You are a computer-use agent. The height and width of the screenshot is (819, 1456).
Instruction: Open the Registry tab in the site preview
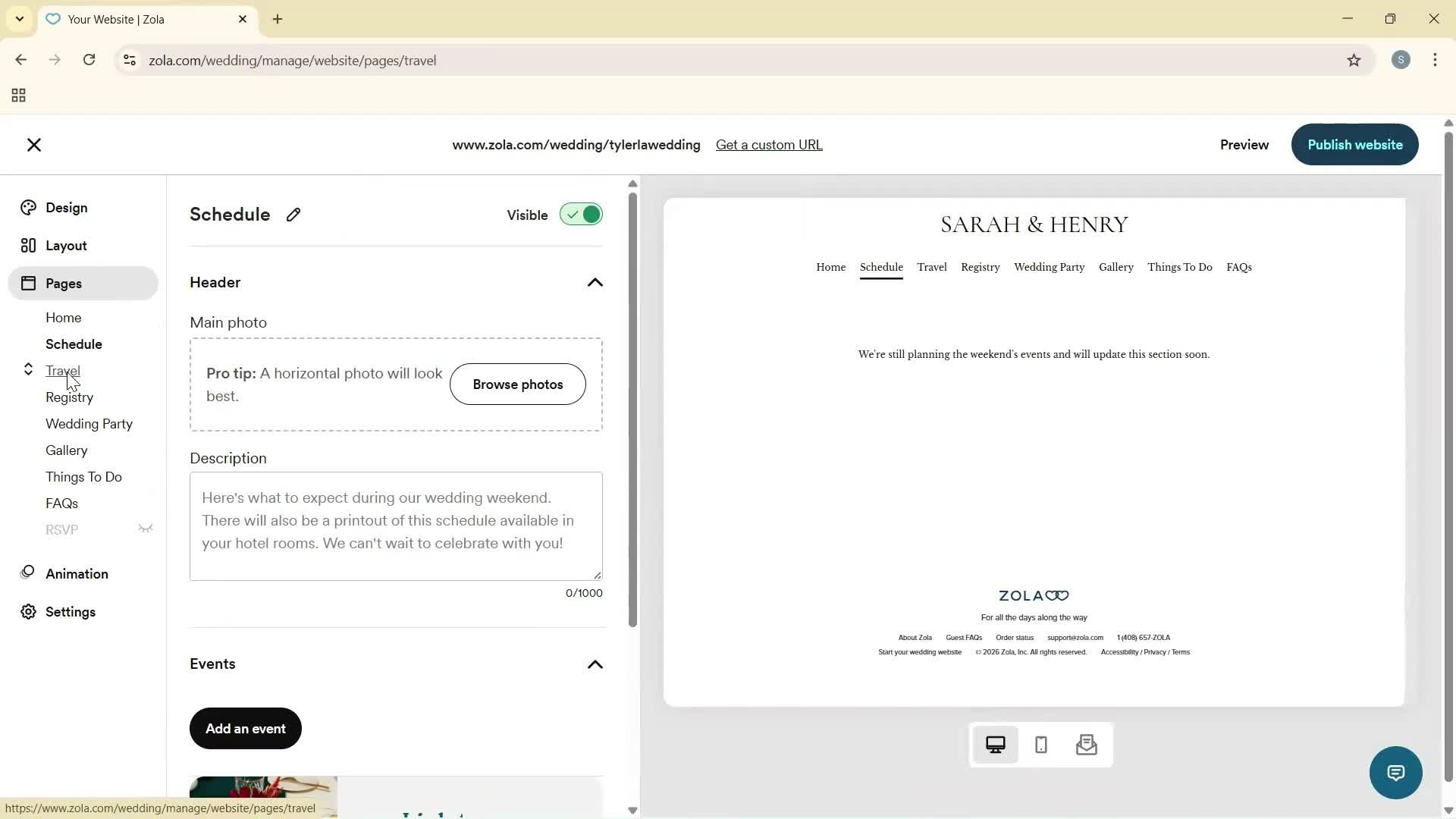(x=980, y=267)
